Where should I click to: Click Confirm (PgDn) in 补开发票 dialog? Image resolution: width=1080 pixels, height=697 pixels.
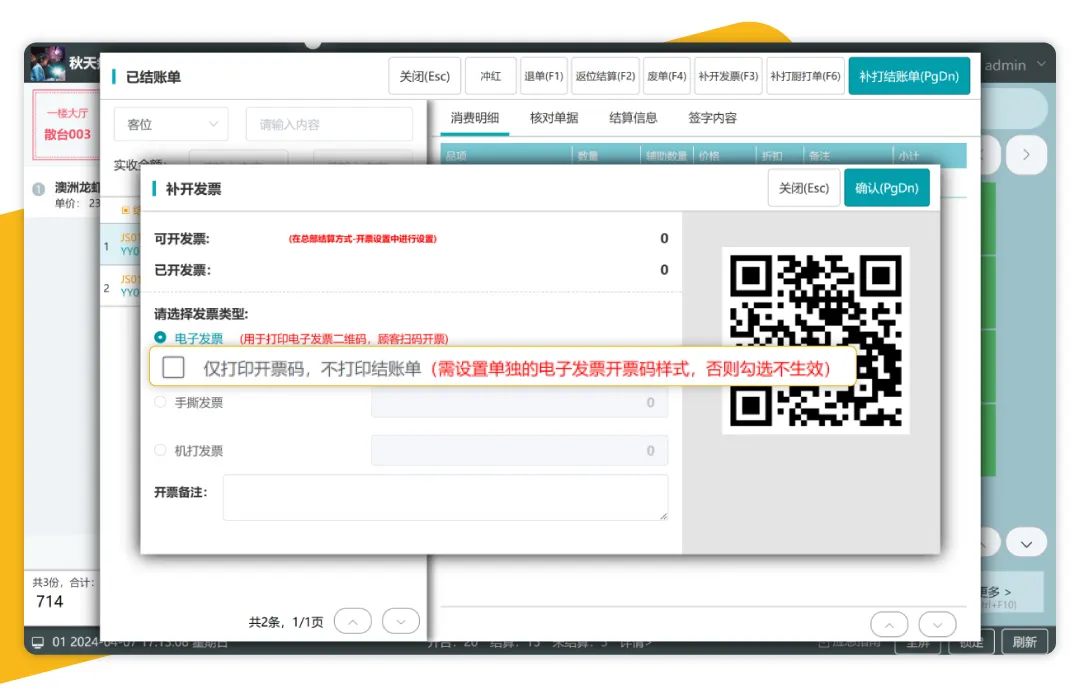[886, 188]
